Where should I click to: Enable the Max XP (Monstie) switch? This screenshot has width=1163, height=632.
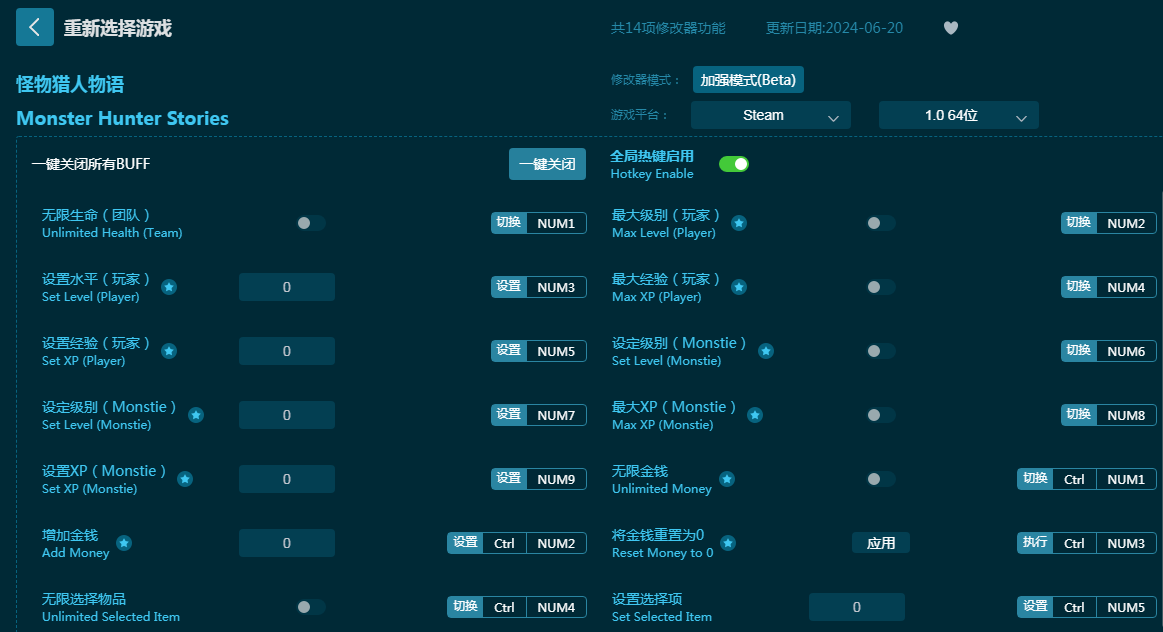click(x=880, y=415)
